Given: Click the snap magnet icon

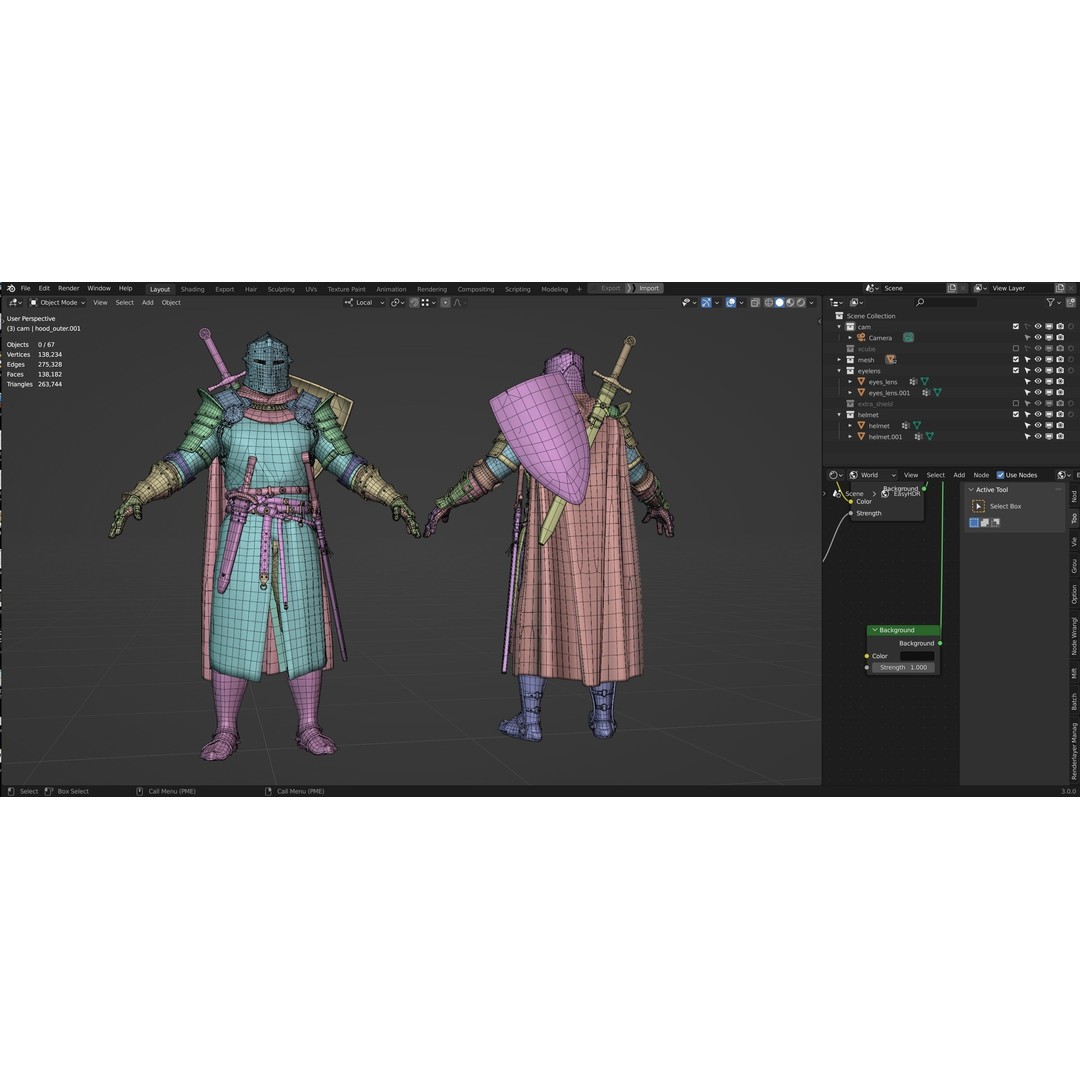Looking at the screenshot, I should point(414,302).
